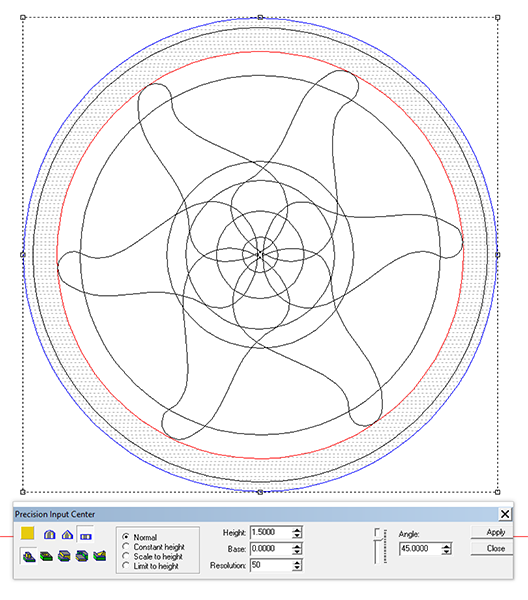
Task: Increase Angle with the up arrow
Action: click(446, 546)
